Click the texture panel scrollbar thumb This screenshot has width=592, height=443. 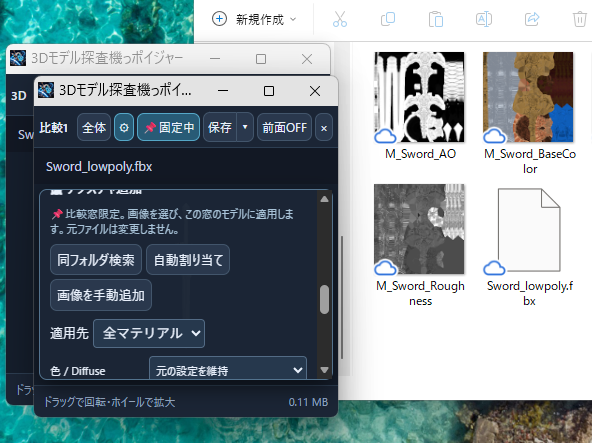tap(324, 299)
